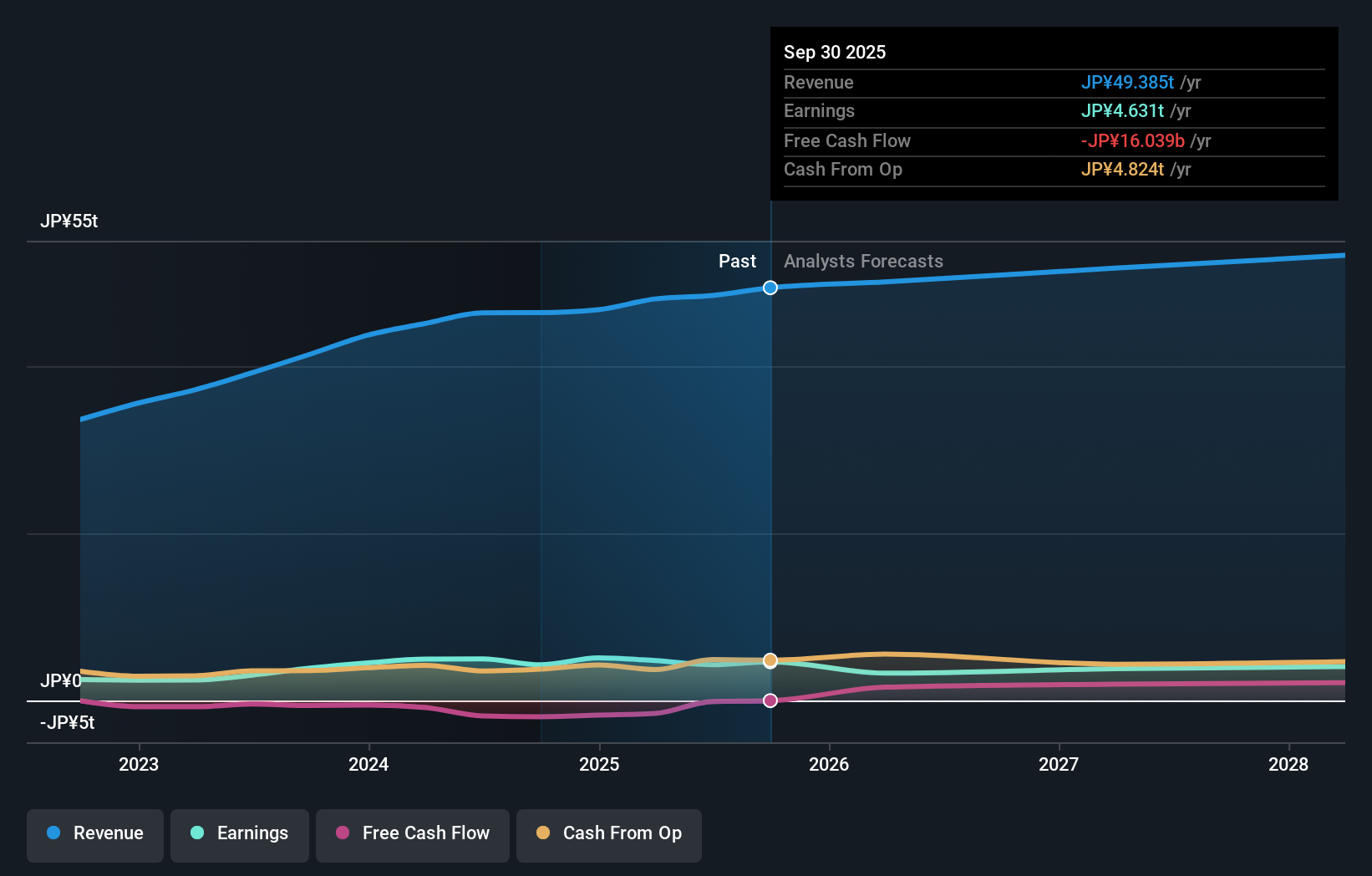This screenshot has height=876, width=1372.
Task: Click the -JP¥16.039b Free Cash Flow value
Action: pos(1134,141)
